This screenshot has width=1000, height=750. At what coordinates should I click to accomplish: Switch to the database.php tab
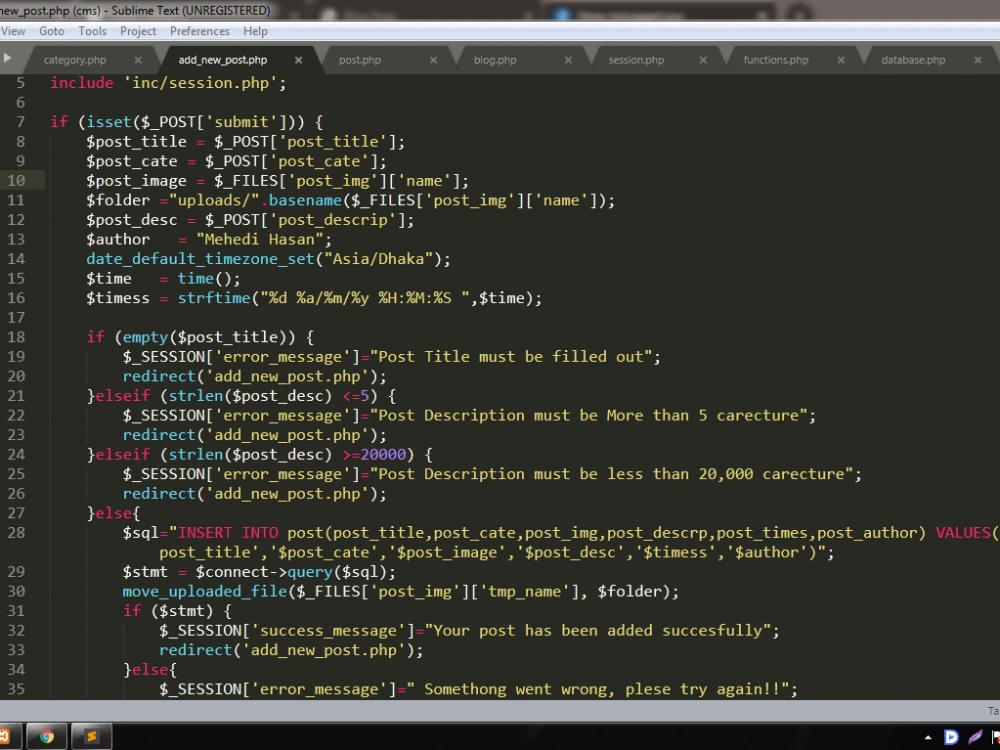(x=913, y=60)
